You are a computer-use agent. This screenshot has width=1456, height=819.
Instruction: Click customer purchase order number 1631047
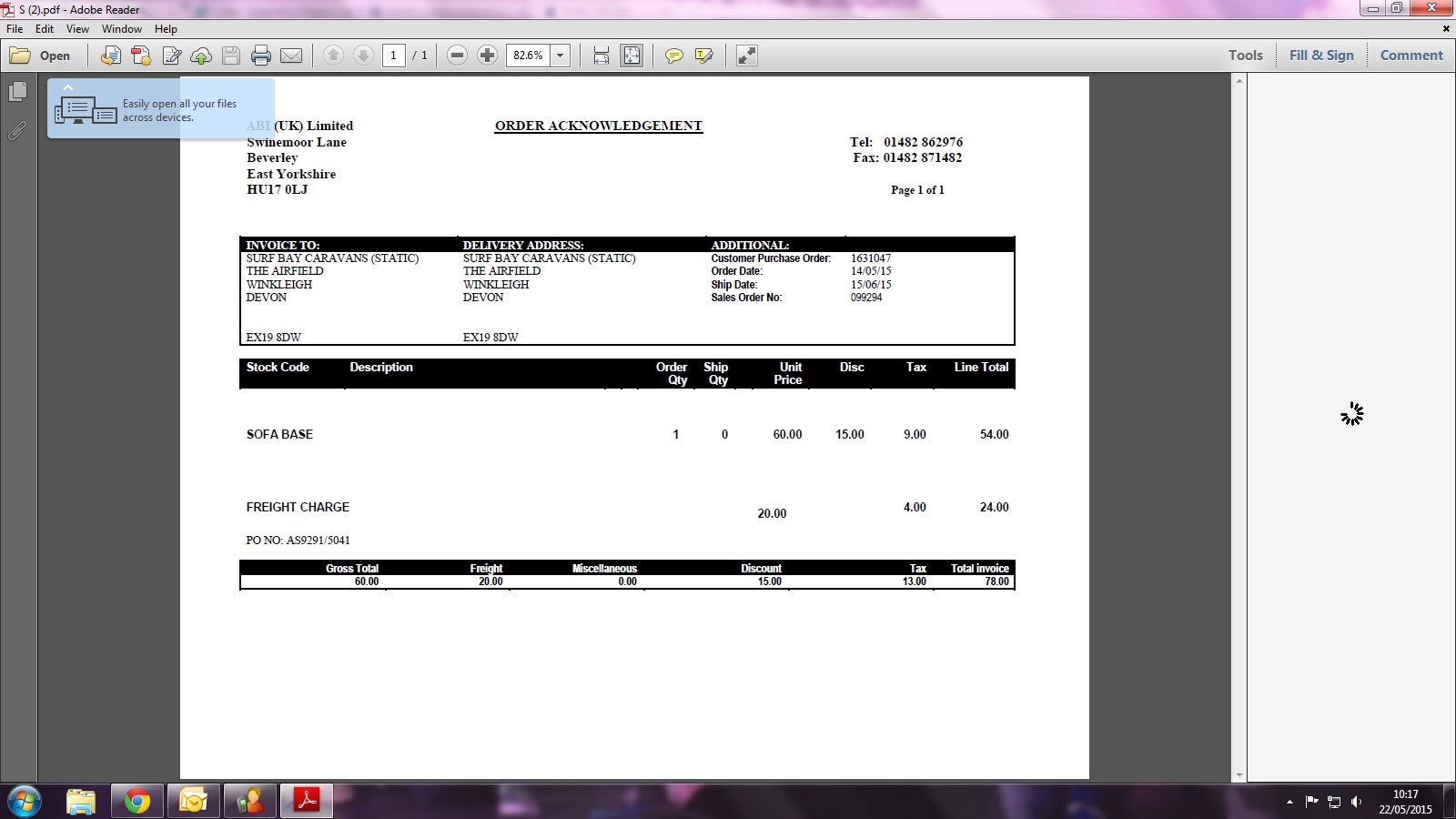tap(871, 258)
